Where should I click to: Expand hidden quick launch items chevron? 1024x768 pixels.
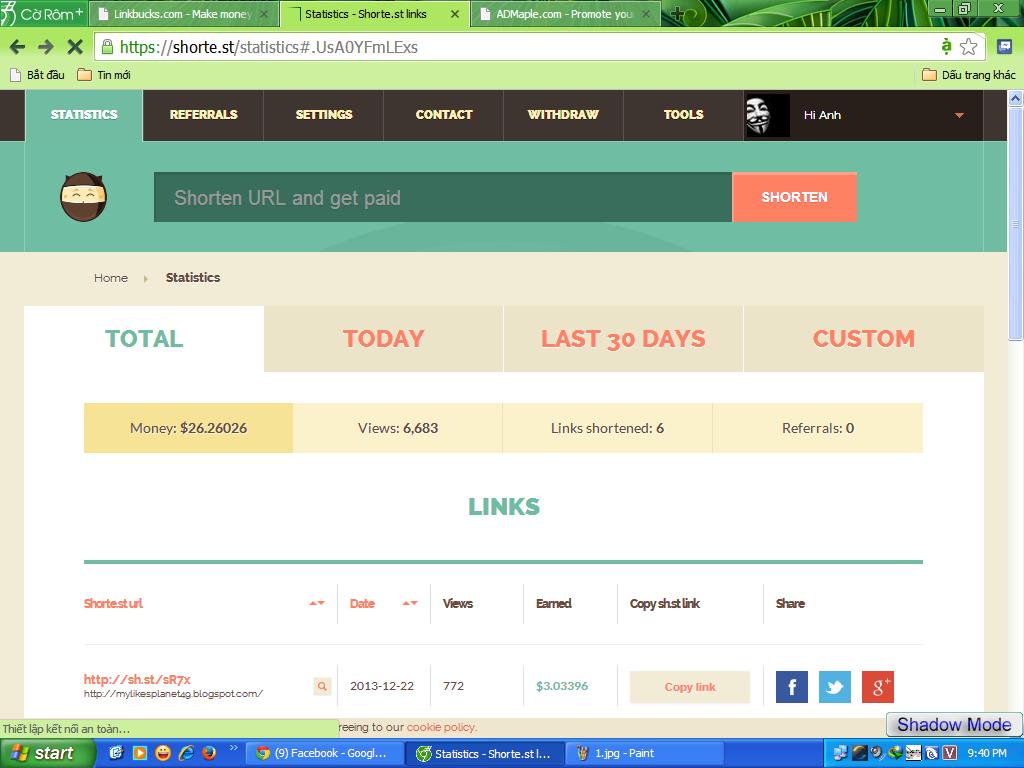coord(233,748)
